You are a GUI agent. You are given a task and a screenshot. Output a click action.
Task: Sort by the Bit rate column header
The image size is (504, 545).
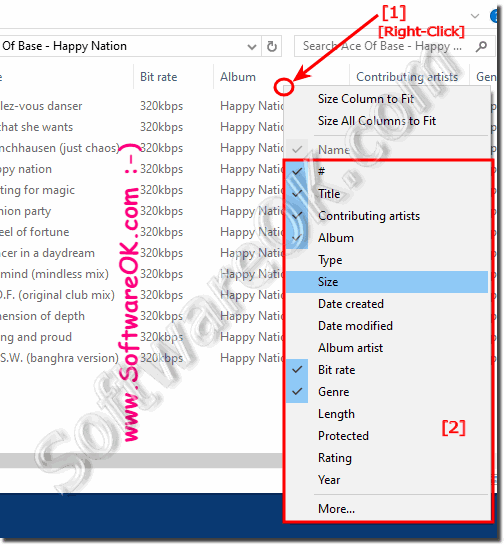(x=158, y=76)
